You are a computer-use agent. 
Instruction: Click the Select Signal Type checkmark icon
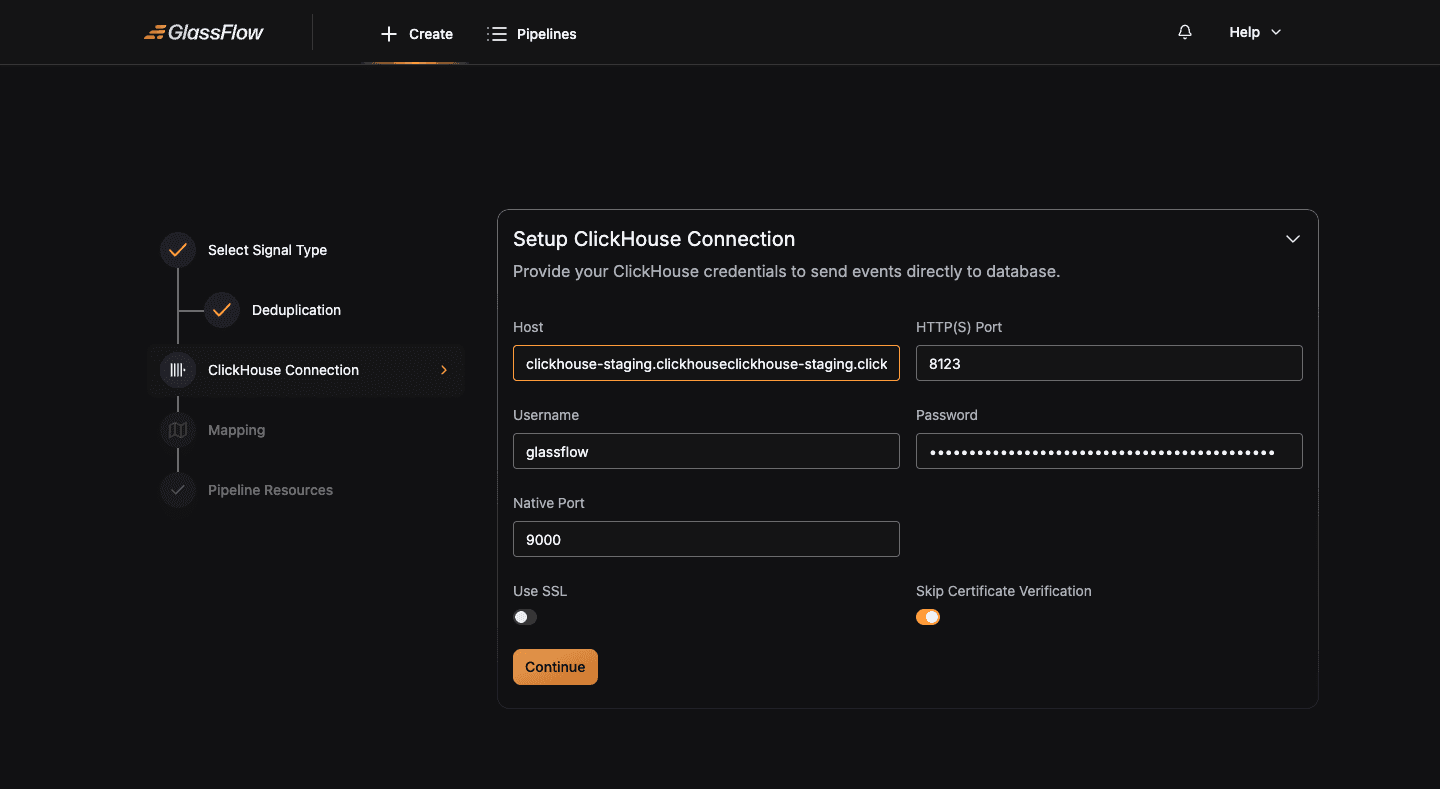(x=178, y=250)
